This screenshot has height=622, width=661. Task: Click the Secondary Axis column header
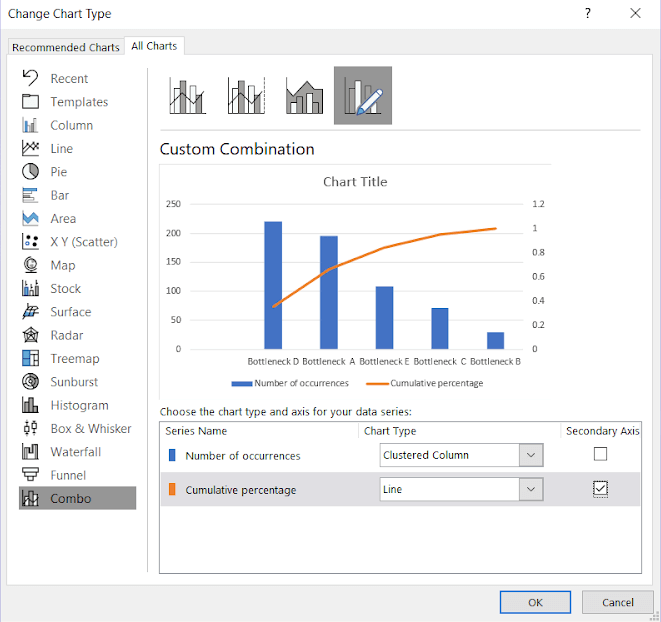[x=602, y=431]
